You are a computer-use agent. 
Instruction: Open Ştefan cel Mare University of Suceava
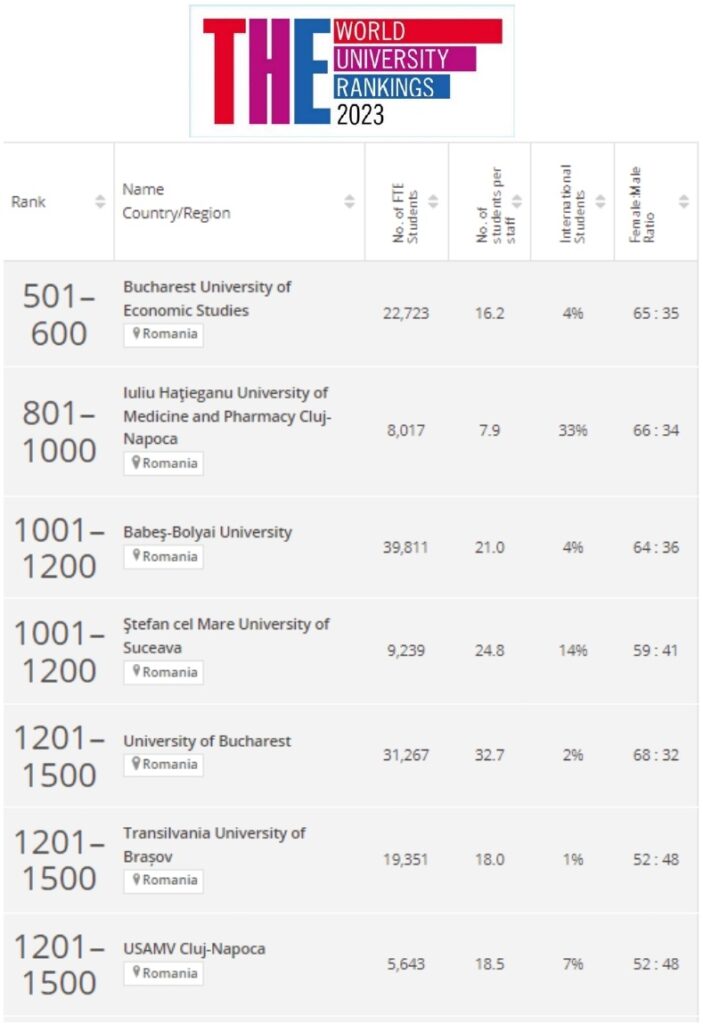226,635
